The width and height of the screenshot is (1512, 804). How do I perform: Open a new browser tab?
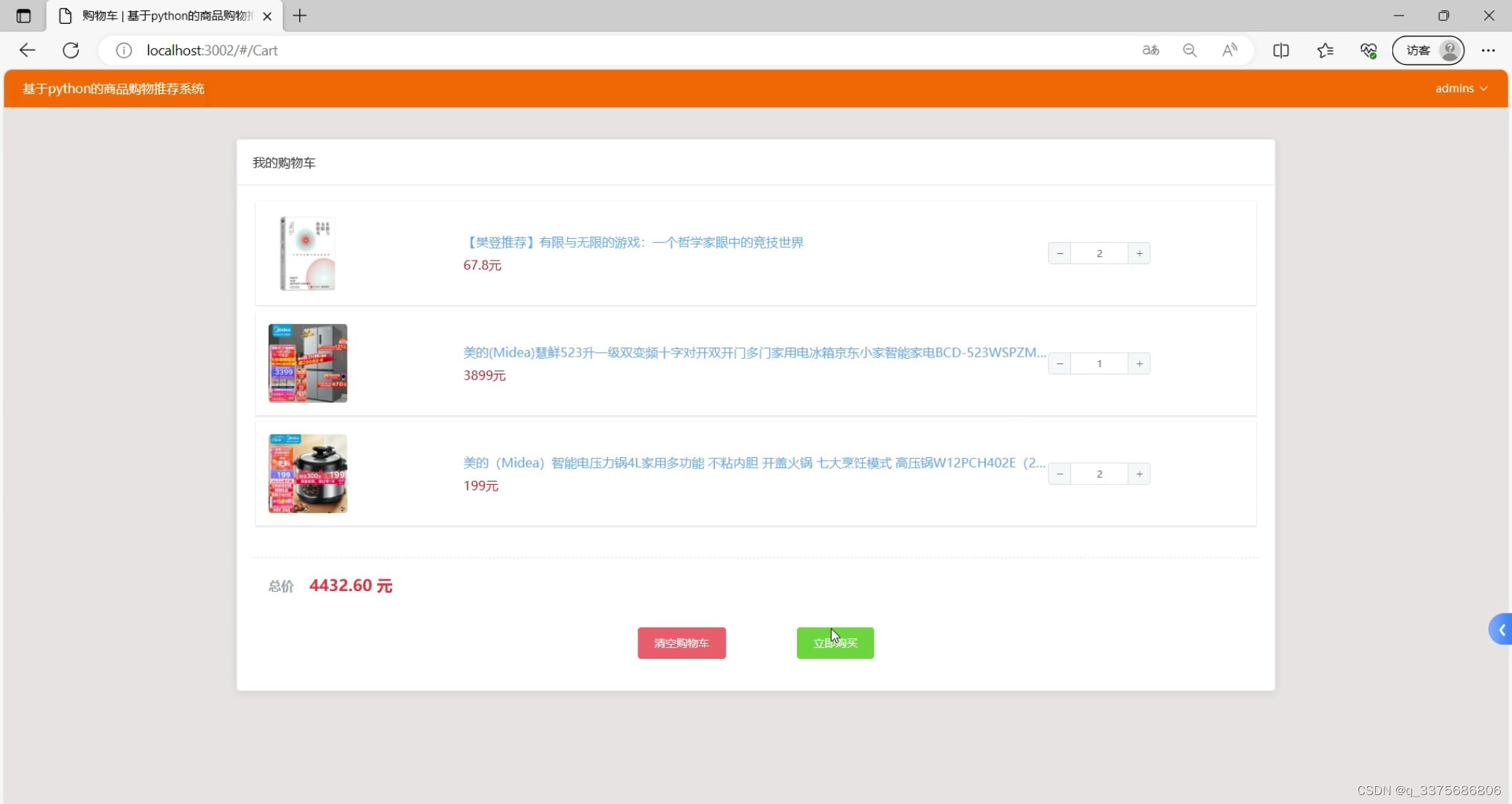tap(300, 16)
